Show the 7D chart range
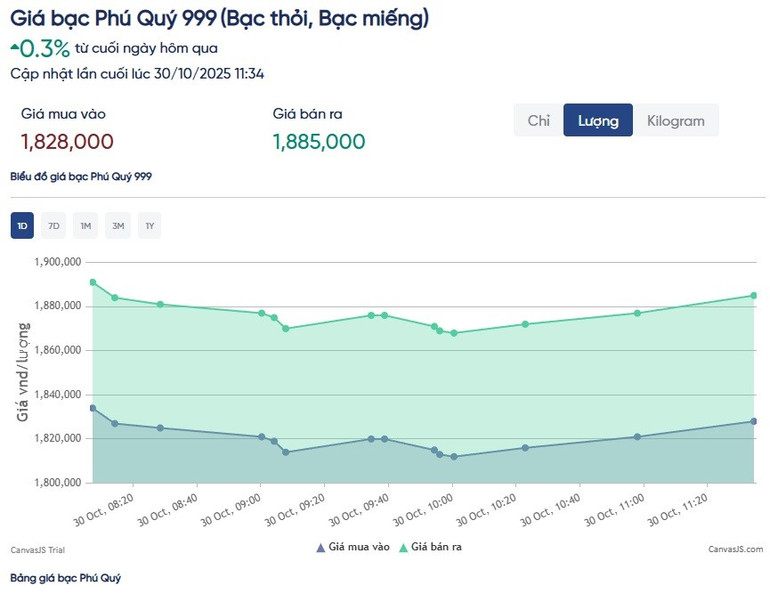 54,226
